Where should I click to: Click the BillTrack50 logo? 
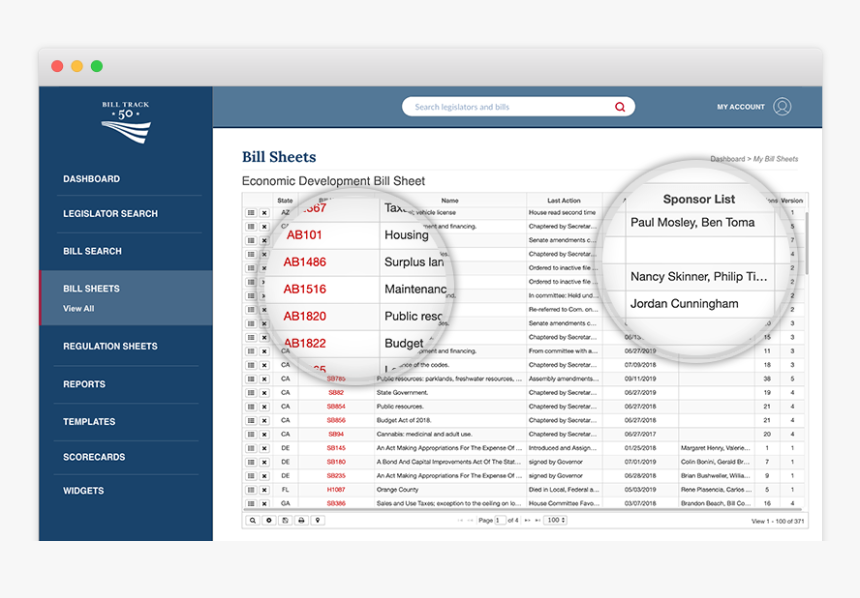tap(126, 122)
